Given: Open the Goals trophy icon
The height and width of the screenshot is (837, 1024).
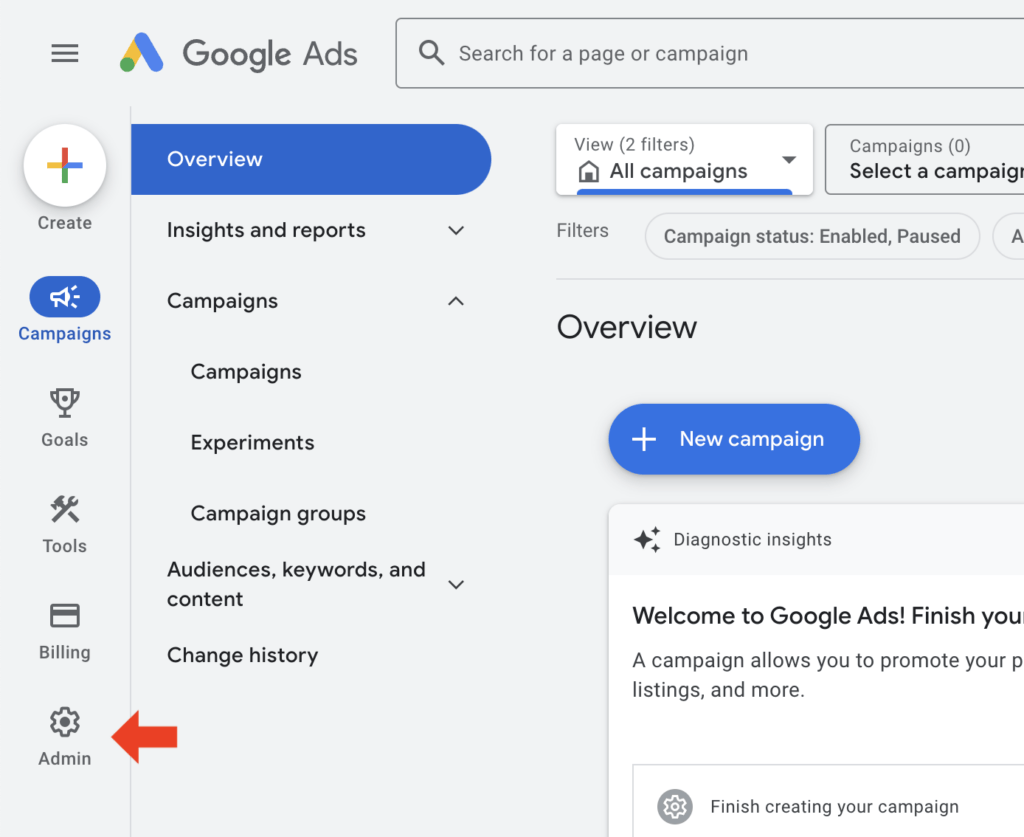Looking at the screenshot, I should [64, 402].
